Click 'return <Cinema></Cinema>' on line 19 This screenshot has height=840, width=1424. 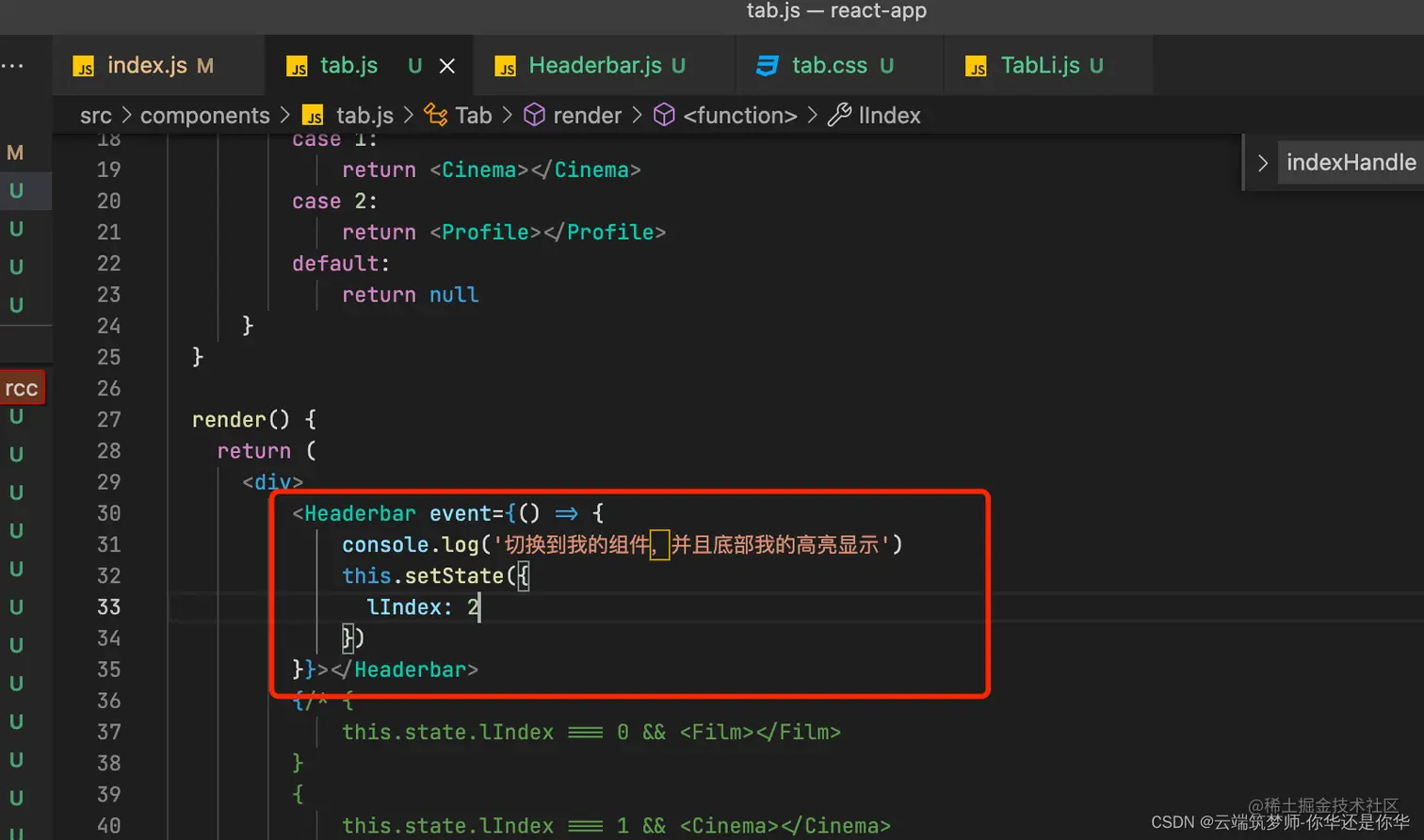[x=492, y=170]
